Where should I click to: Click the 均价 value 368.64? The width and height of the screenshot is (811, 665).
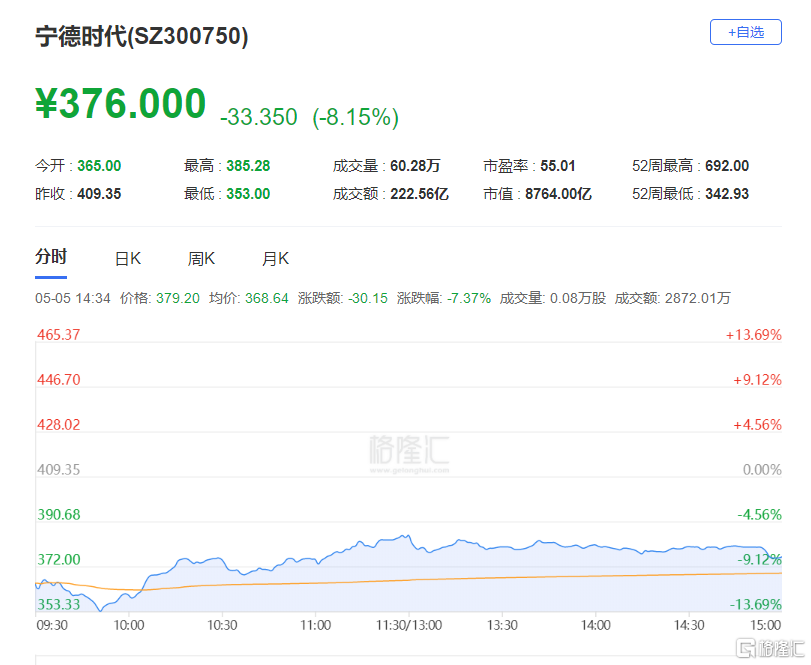click(x=266, y=298)
